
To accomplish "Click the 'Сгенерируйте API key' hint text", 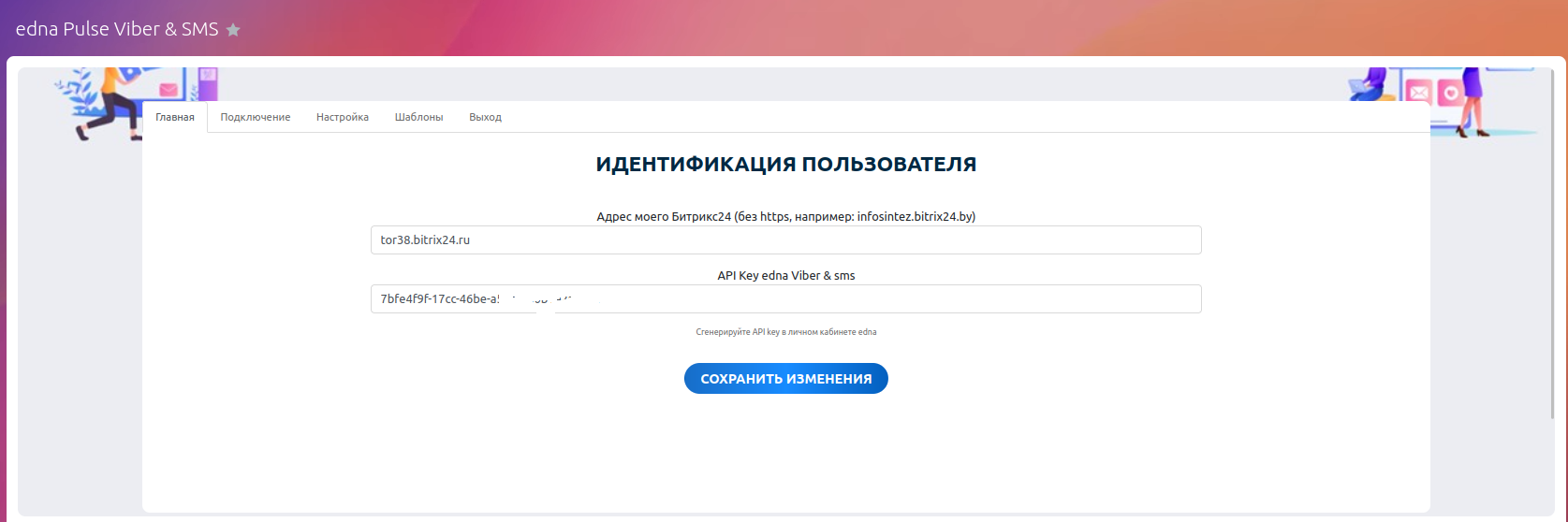I will click(786, 332).
